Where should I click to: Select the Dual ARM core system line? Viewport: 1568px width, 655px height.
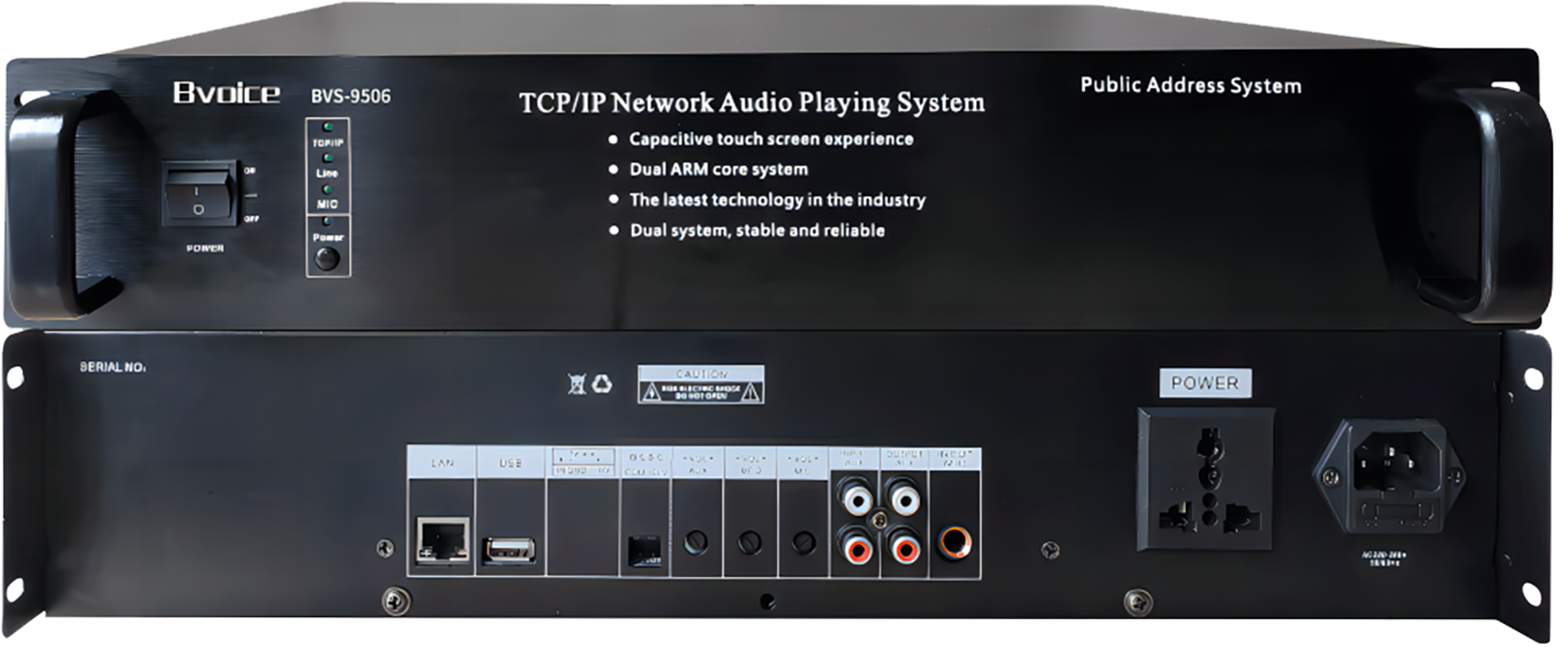(719, 170)
